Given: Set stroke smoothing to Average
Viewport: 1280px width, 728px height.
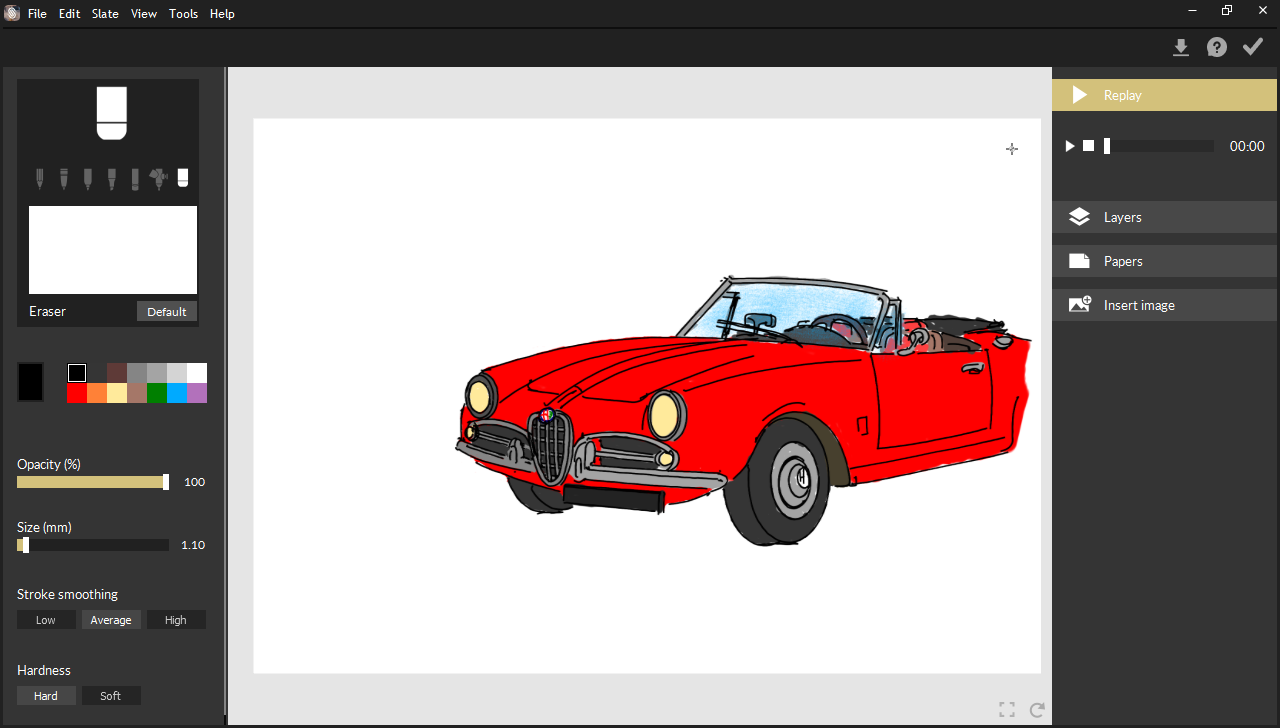Looking at the screenshot, I should (111, 620).
